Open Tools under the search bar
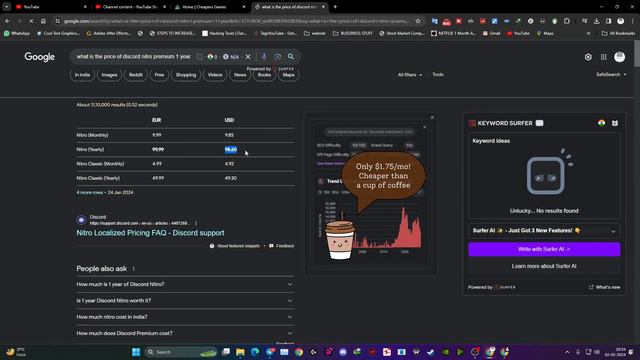Viewport: 640px width, 360px height. point(438,75)
